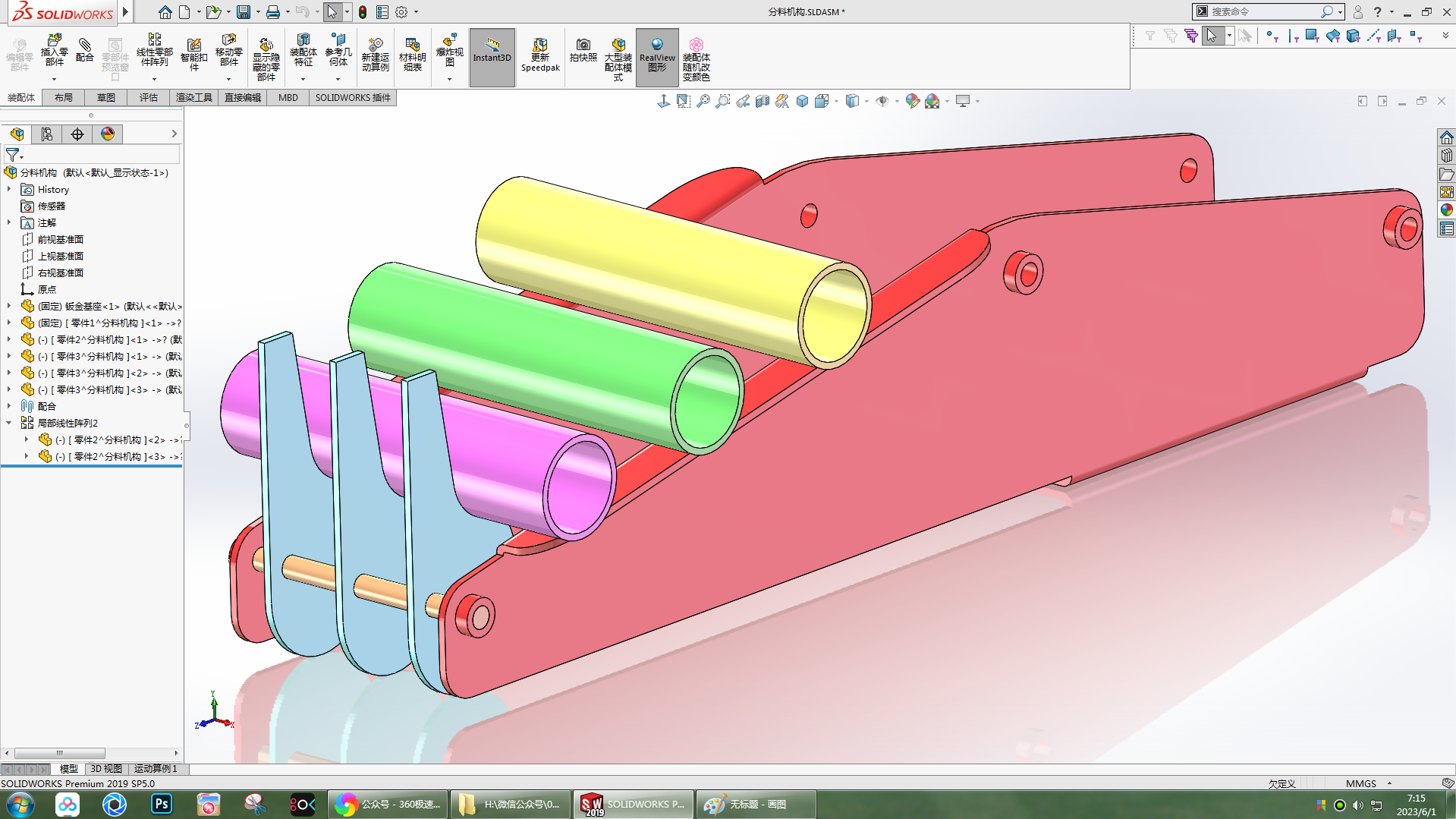Open the unit system MMGS dropdown
The height and width of the screenshot is (819, 1456).
[1389, 783]
